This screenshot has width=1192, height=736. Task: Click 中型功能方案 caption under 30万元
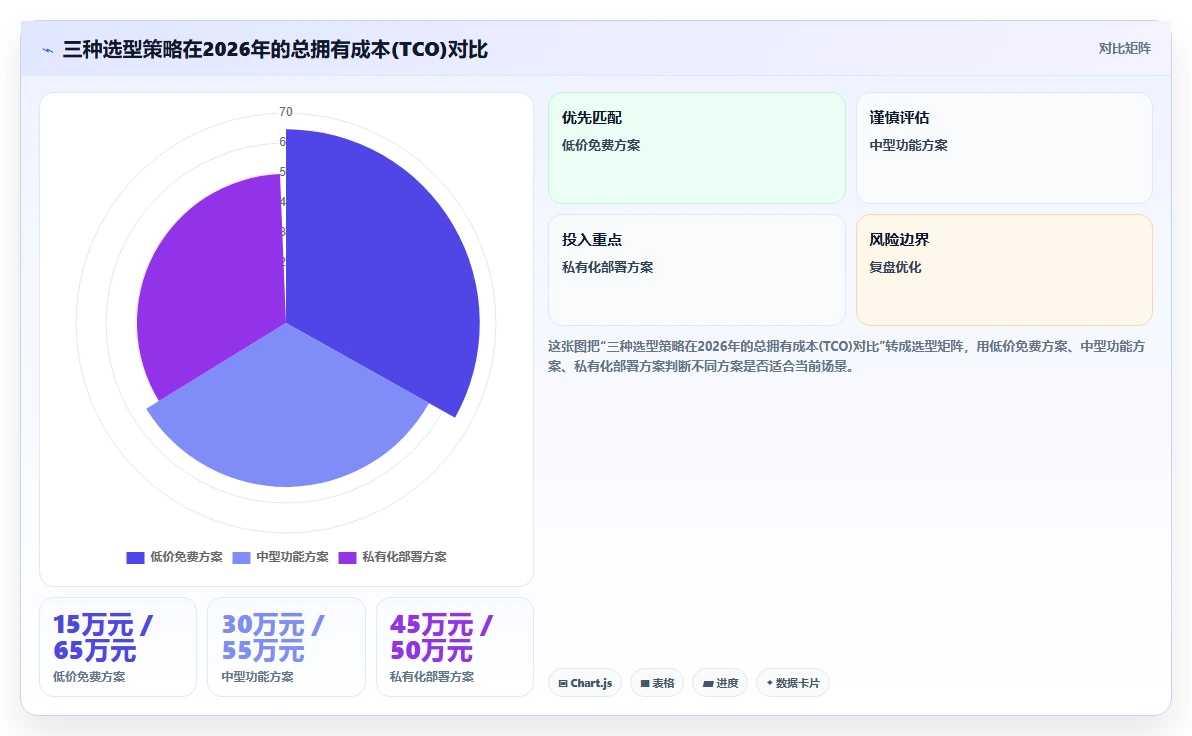point(258,677)
